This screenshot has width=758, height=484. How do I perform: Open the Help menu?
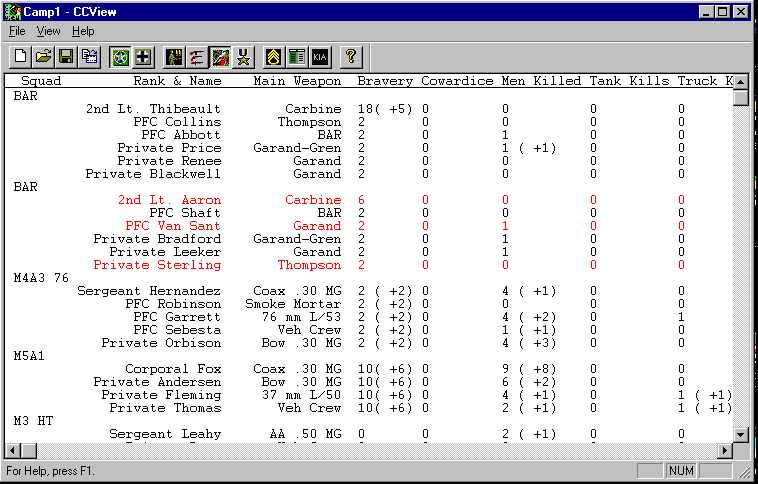click(x=83, y=31)
